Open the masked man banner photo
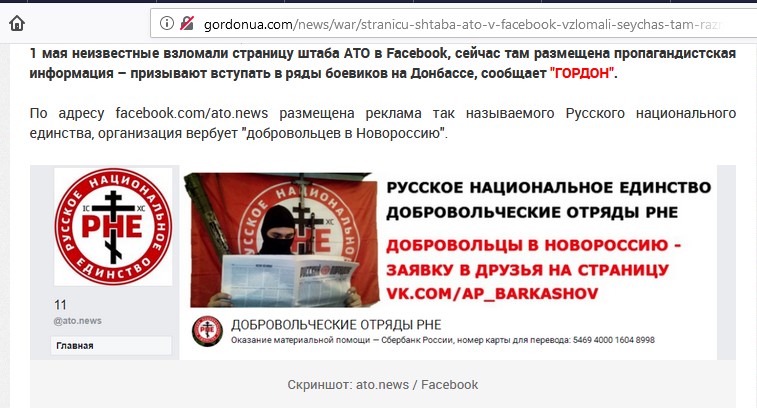Image resolution: width=757 pixels, height=408 pixels. [x=281, y=240]
